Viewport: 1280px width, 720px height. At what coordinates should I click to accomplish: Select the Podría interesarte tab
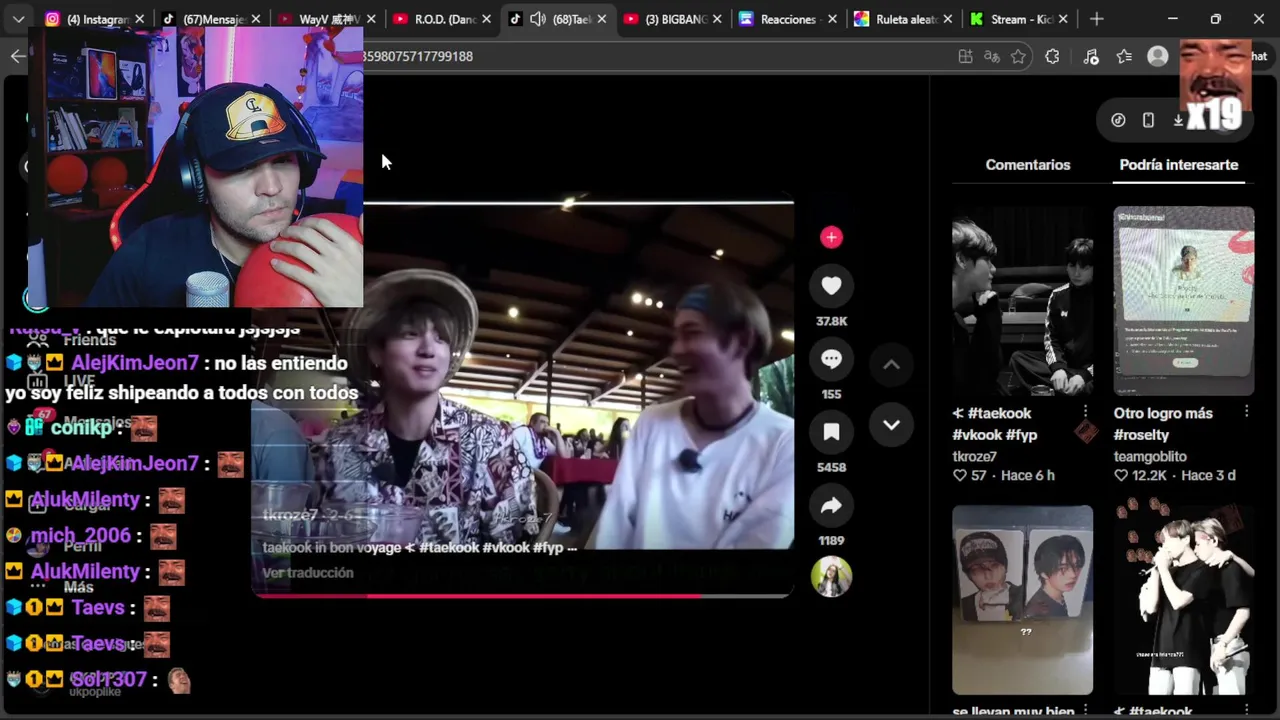(1179, 165)
